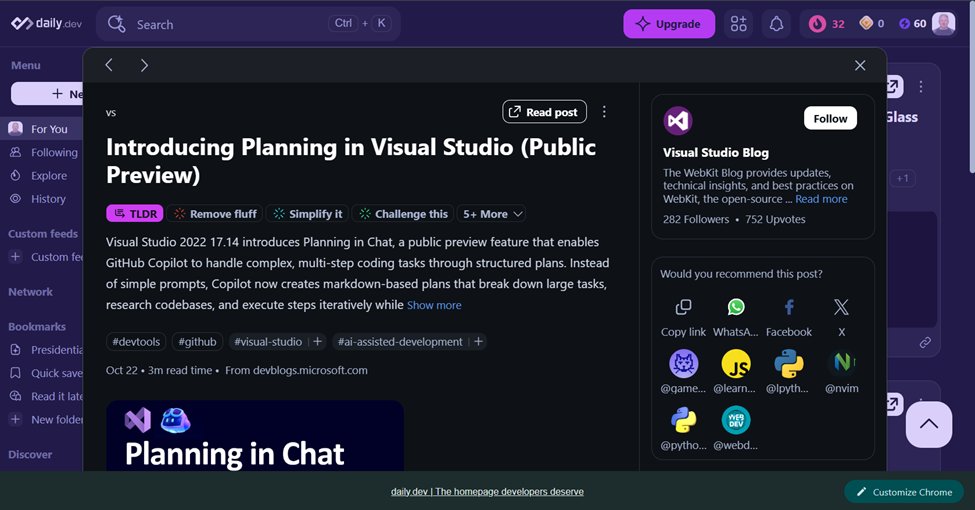This screenshot has height=510, width=975.
Task: Share post via WhatsApp icon
Action: coord(736,307)
